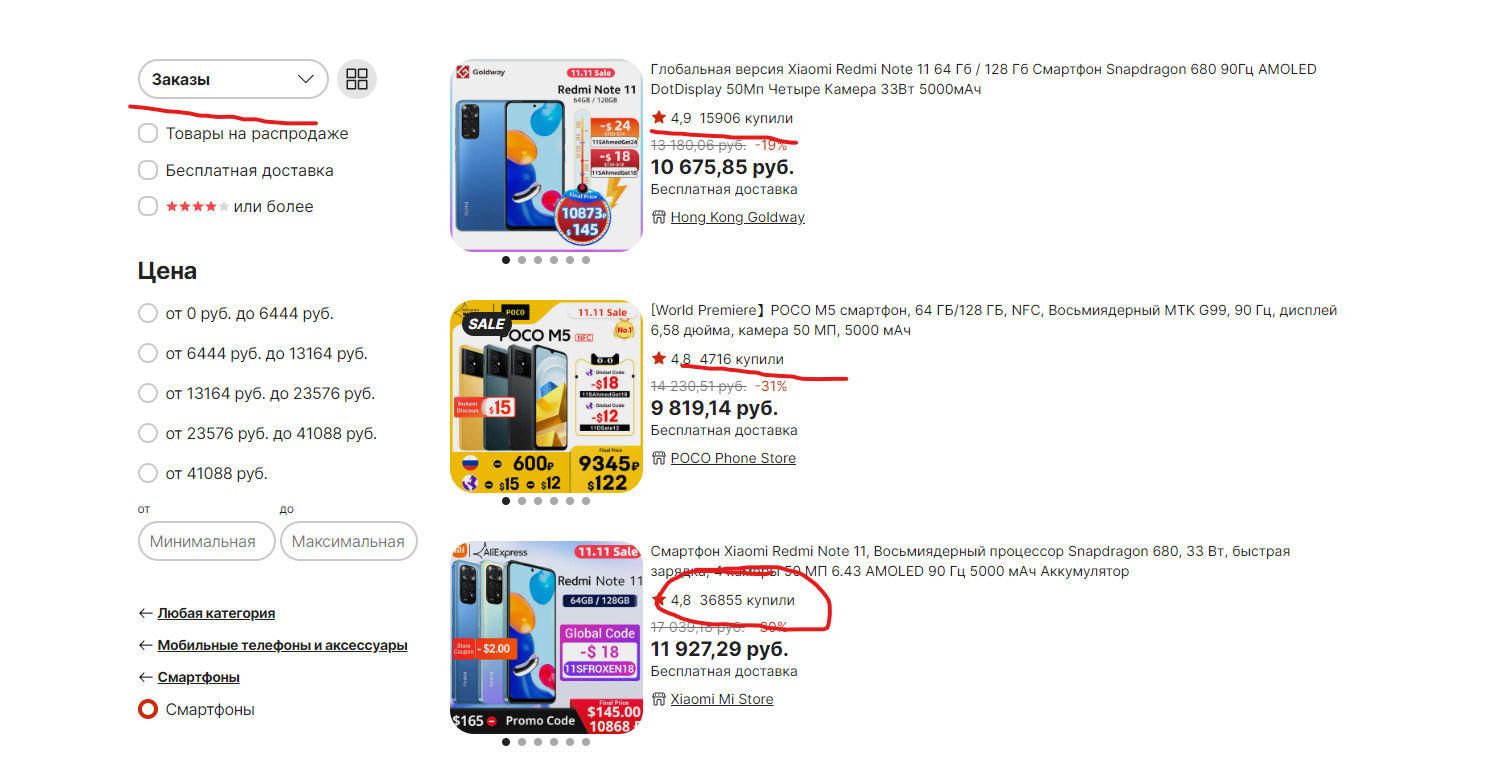Click the store icon beside Hong Kong Goldway
Image resolution: width=1487 pixels, height=761 pixels.
click(658, 217)
